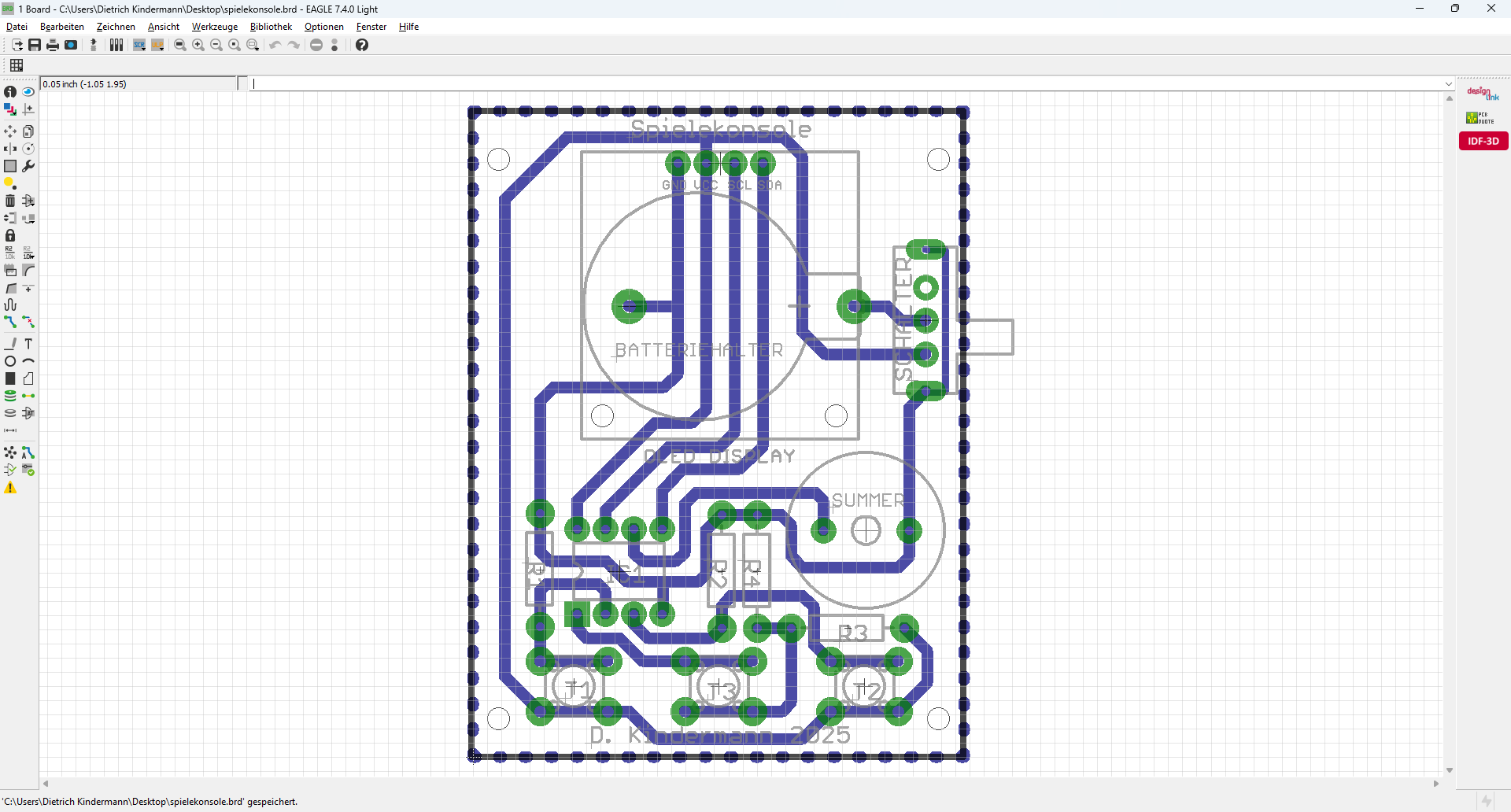Click the Zoom in magnifier icon

point(198,45)
